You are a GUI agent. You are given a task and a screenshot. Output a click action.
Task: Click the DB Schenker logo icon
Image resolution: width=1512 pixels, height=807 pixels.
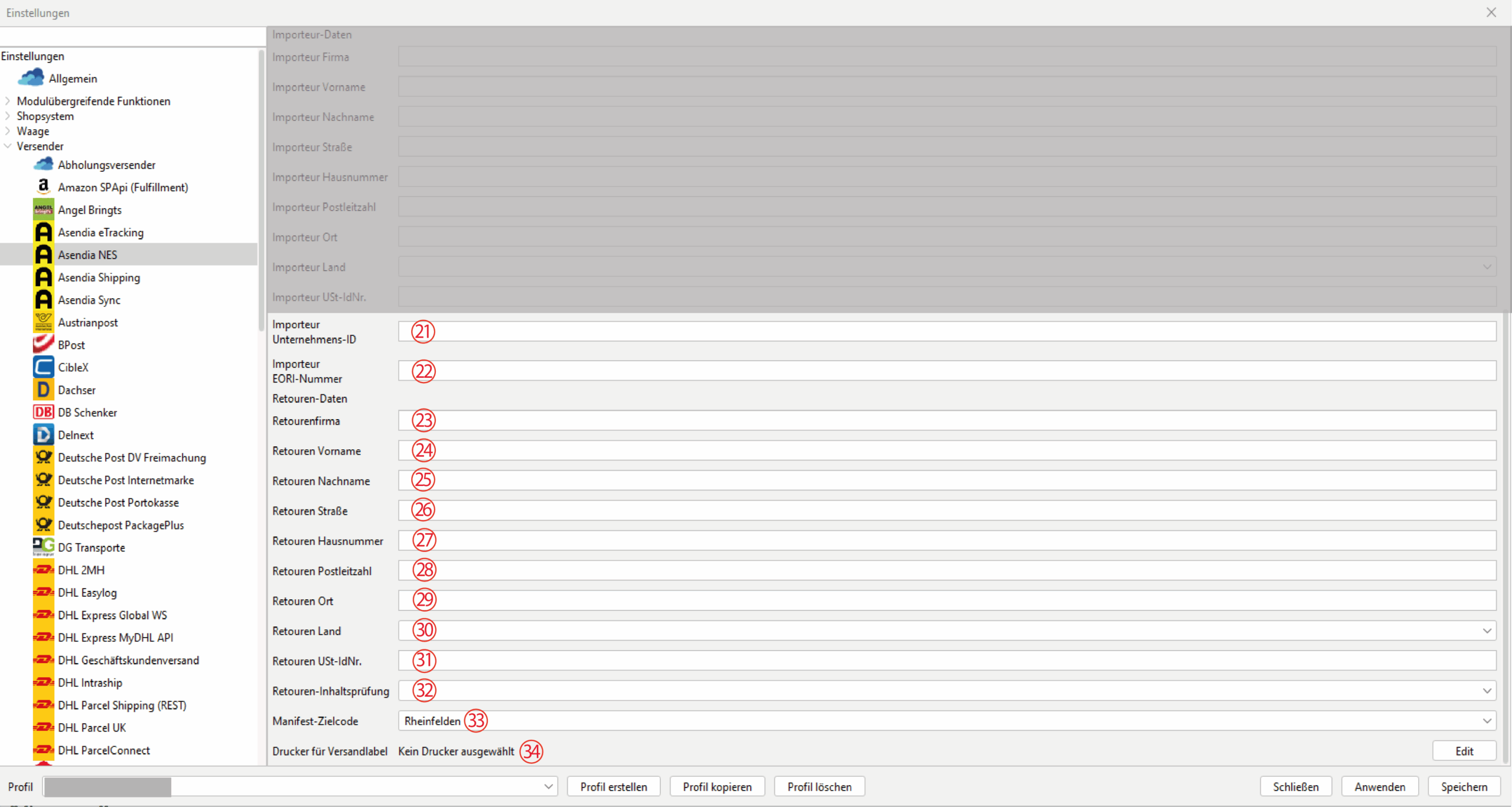(x=43, y=412)
